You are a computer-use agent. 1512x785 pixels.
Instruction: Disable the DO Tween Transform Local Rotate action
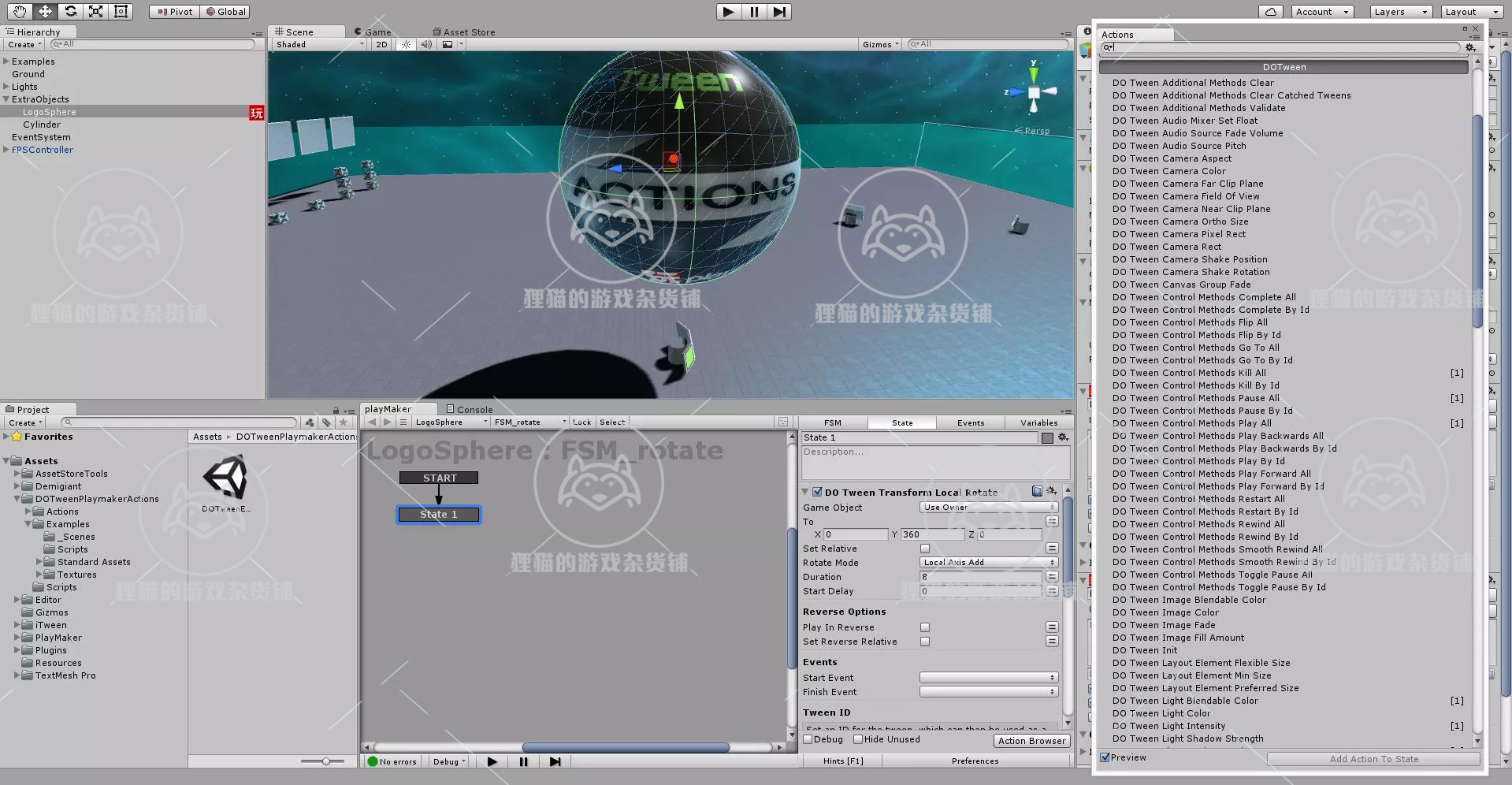pyautogui.click(x=817, y=492)
